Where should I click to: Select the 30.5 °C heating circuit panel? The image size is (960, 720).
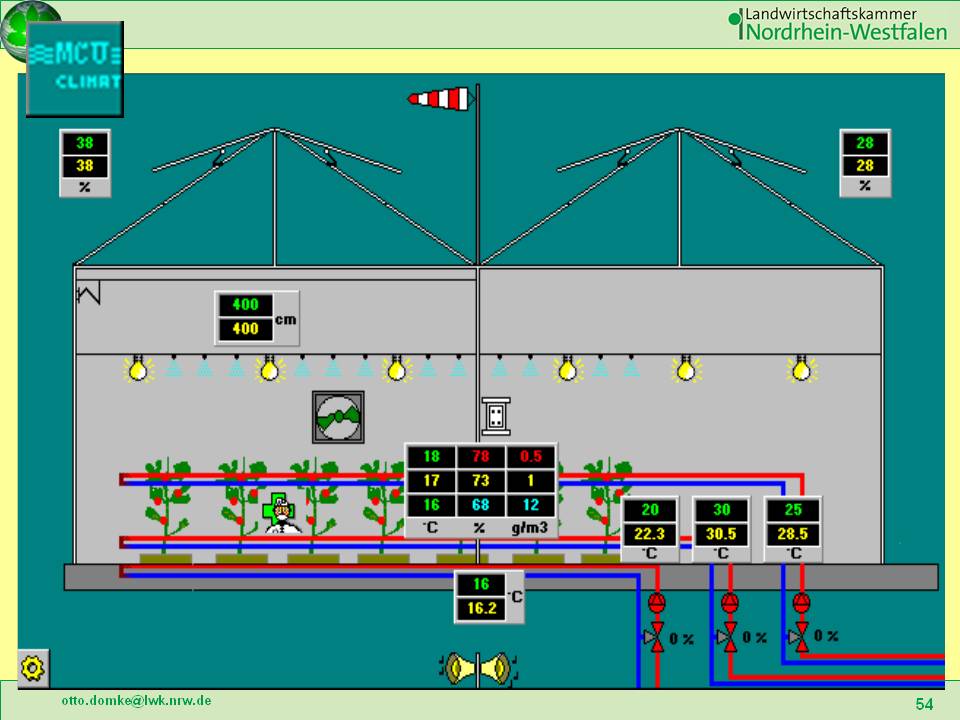[721, 529]
